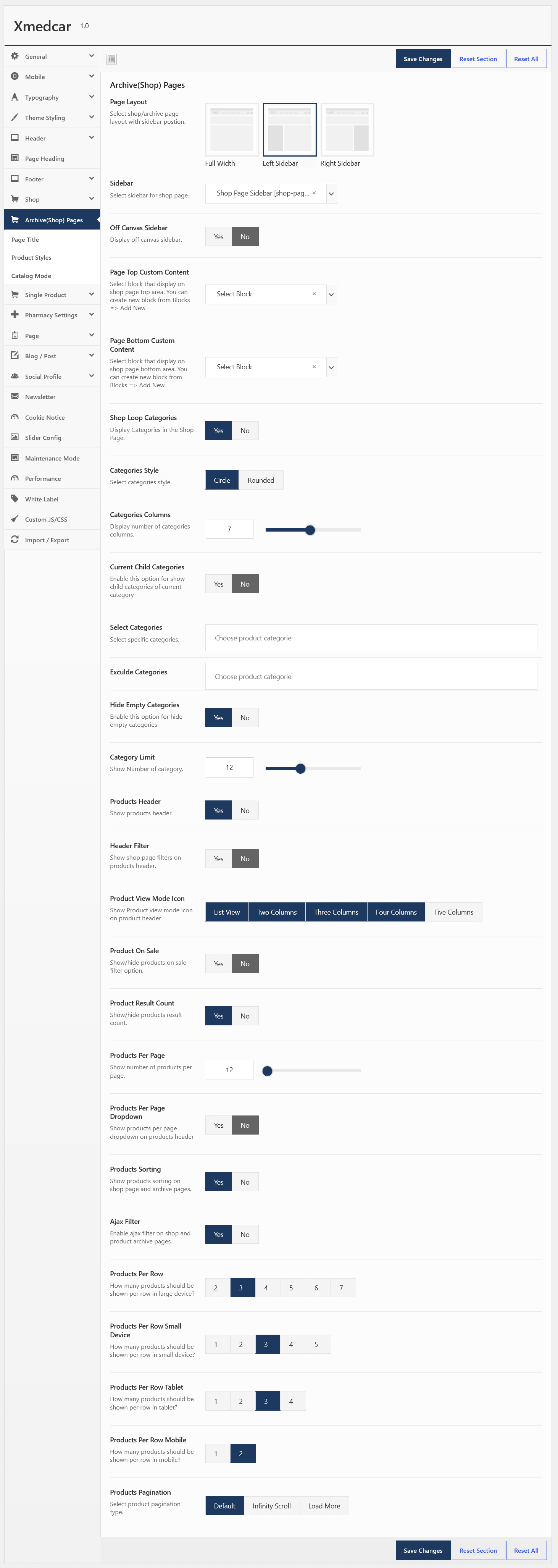The height and width of the screenshot is (1568, 558).
Task: Open the Sidebar selection dropdown arrow
Action: tap(332, 194)
